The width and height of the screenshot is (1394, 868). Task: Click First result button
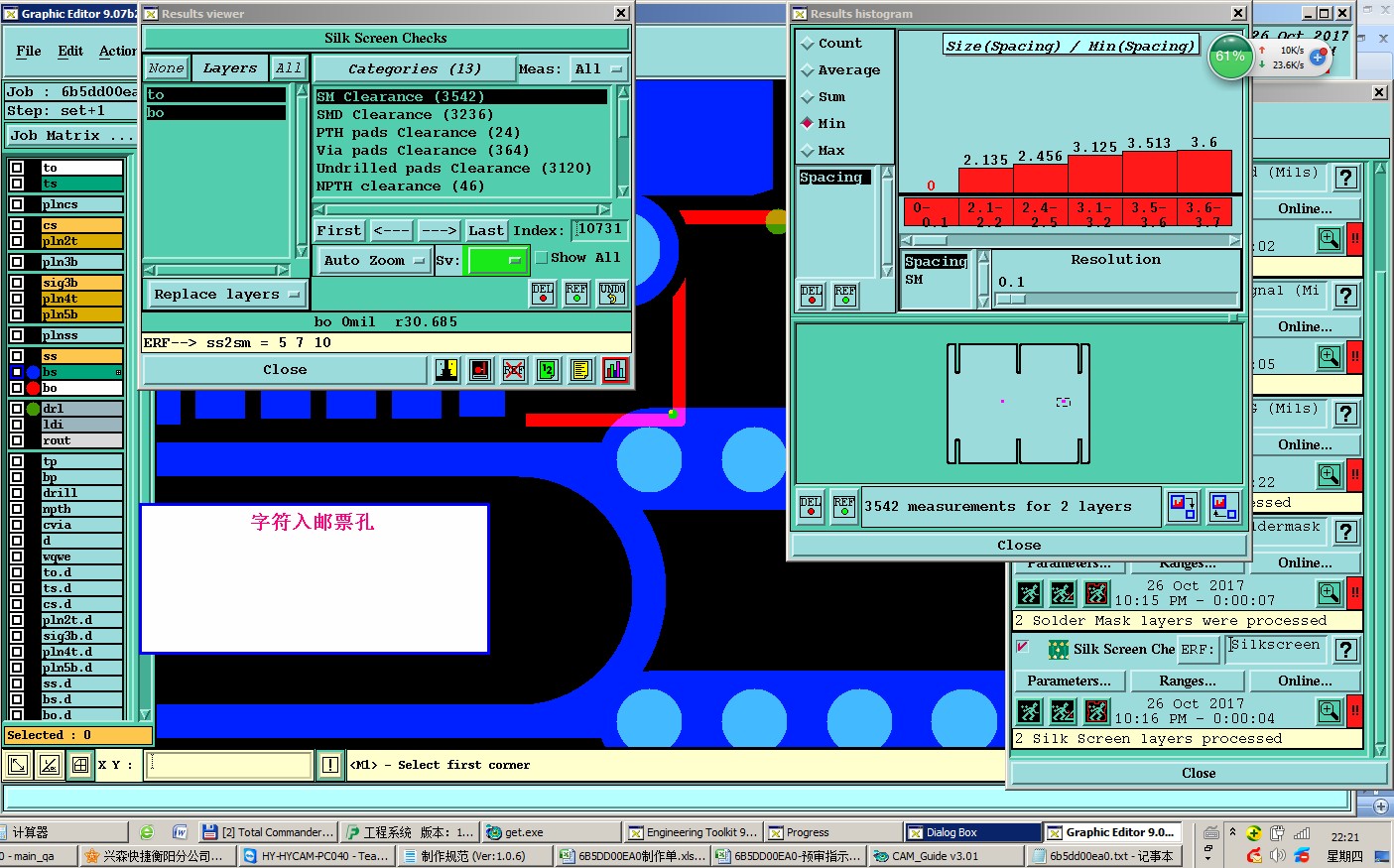339,231
